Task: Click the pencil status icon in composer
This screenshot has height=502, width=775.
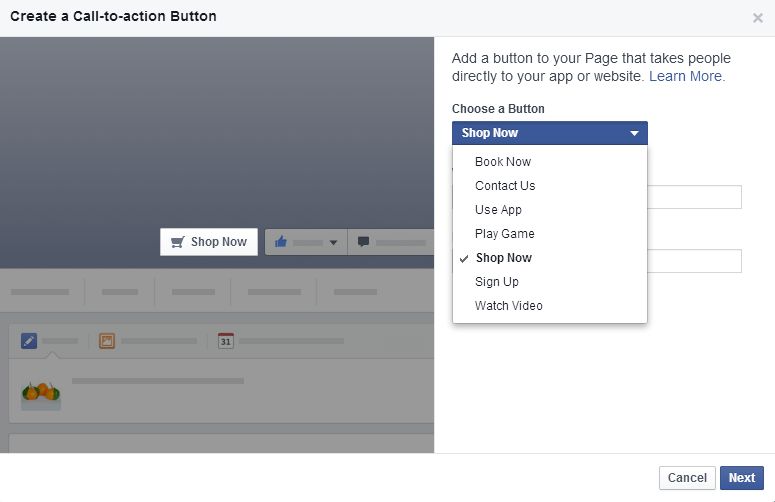Action: (x=29, y=341)
